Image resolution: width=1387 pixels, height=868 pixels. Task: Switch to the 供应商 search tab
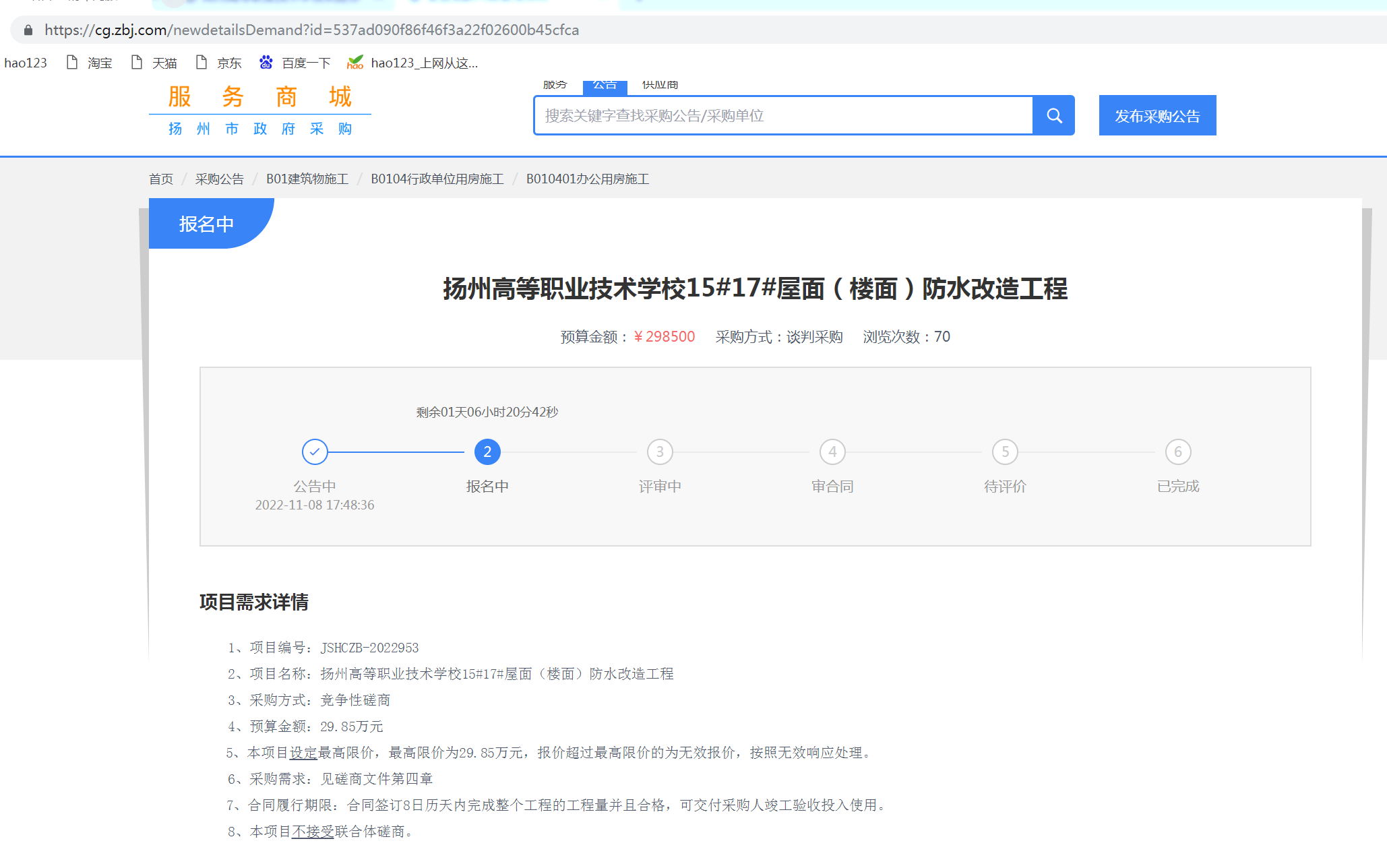click(x=660, y=86)
